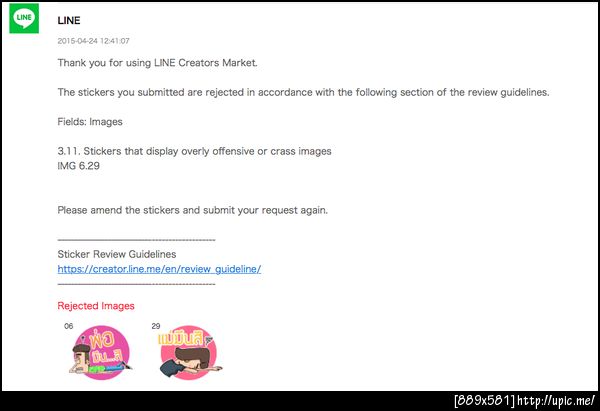Click the dashed divider below the guideline link

pos(136,284)
